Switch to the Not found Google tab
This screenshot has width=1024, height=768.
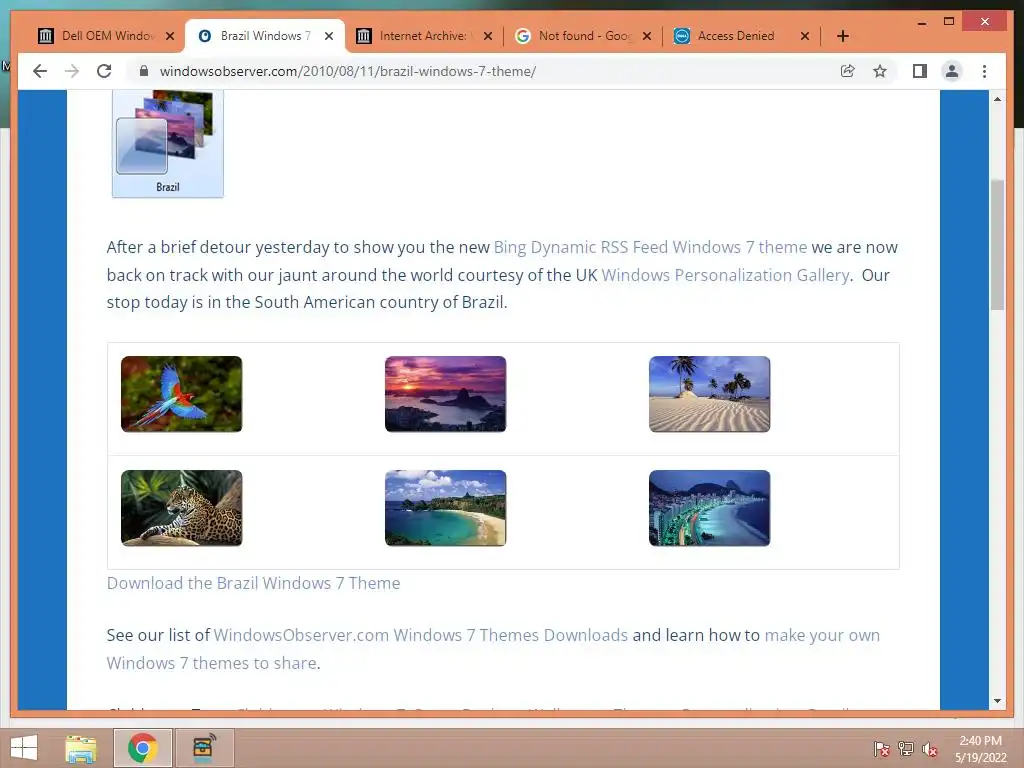[x=581, y=36]
